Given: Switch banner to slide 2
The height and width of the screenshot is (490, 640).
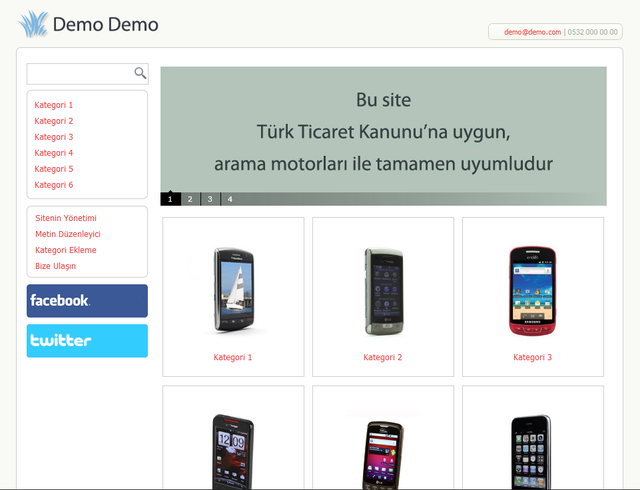Looking at the screenshot, I should coord(190,199).
